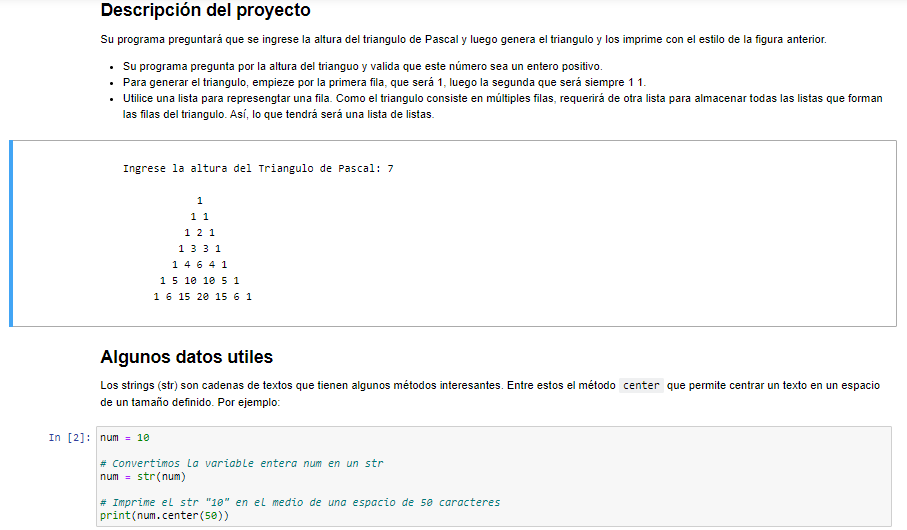
Task: Click the 'Imprime el str' comment line
Action: tap(300, 502)
